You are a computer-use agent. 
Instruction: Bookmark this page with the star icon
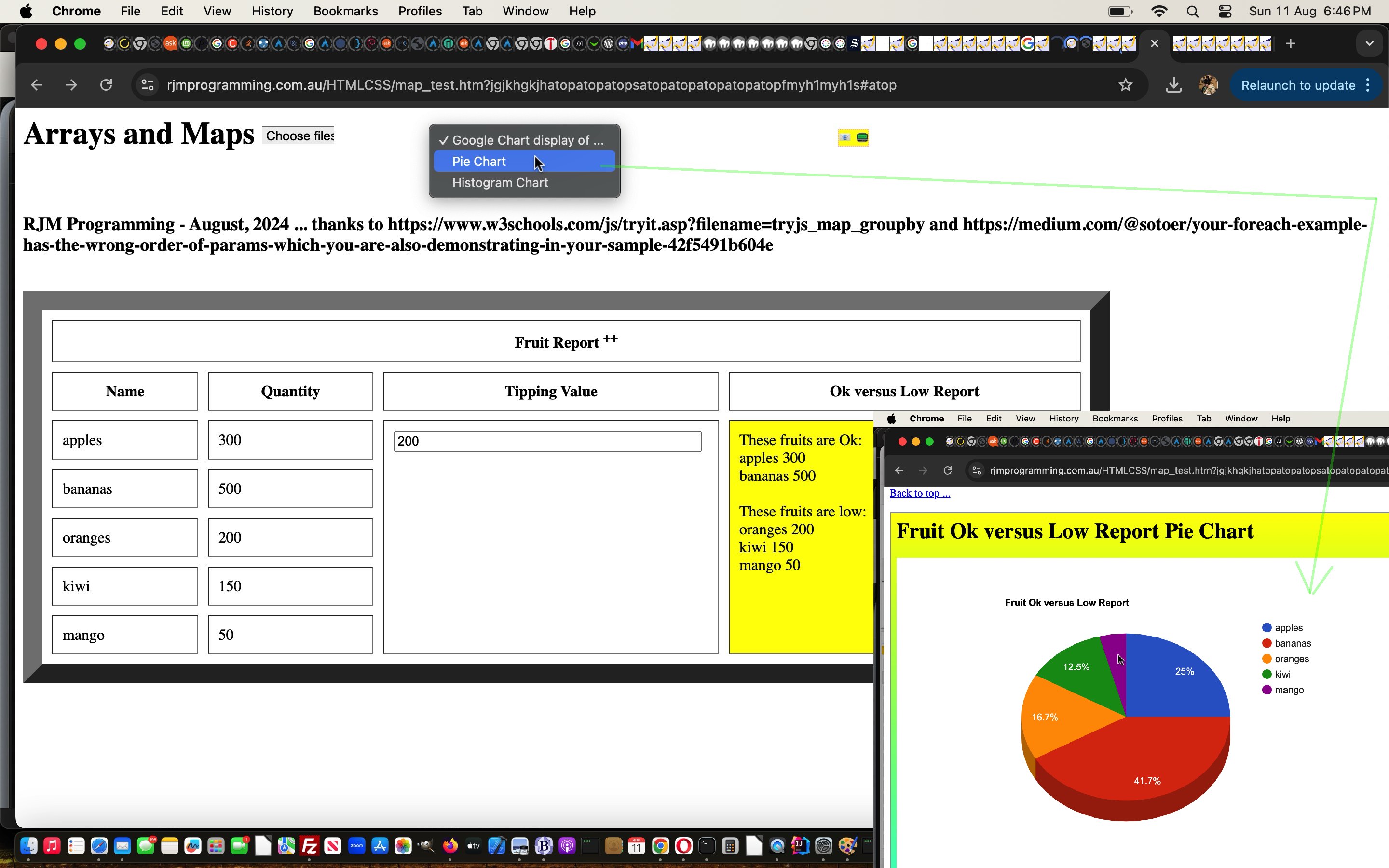coord(1125,85)
